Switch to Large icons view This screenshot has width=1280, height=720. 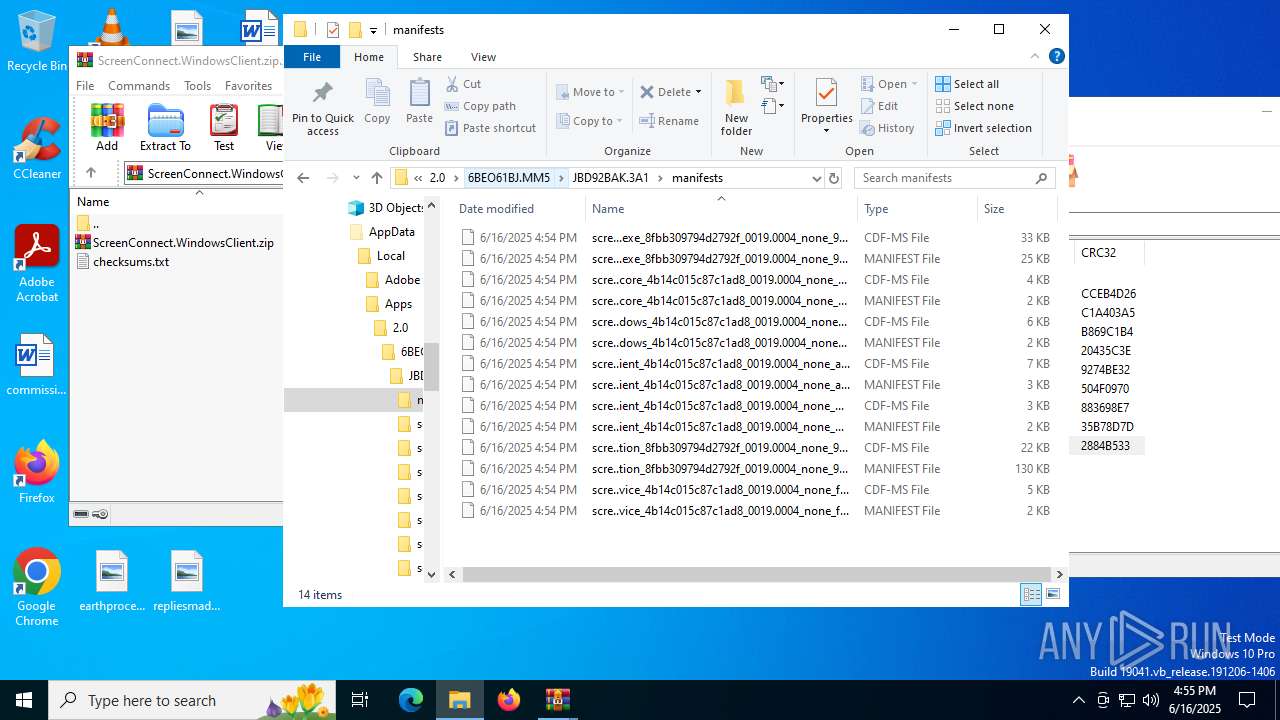1052,595
